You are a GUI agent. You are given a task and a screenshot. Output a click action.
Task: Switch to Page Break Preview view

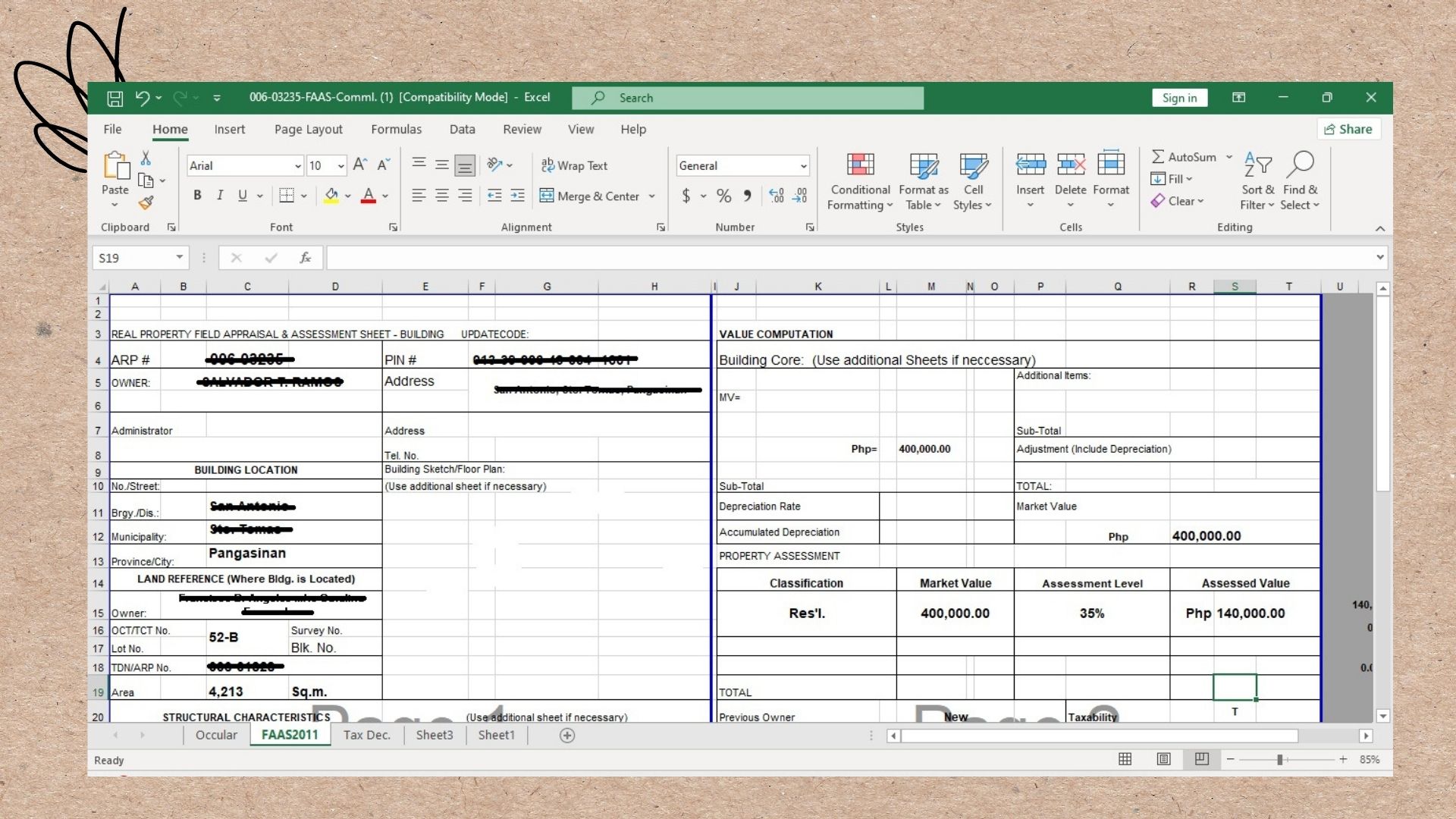click(1201, 759)
